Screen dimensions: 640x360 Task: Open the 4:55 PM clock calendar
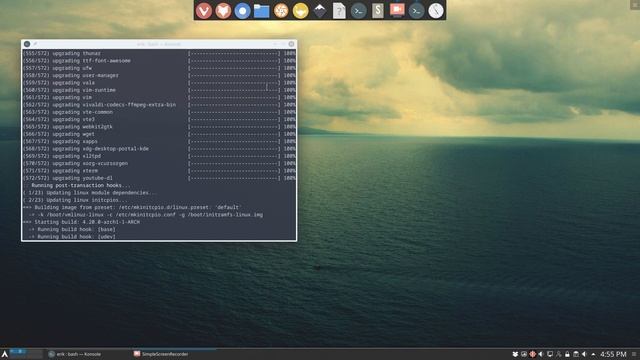pos(613,354)
